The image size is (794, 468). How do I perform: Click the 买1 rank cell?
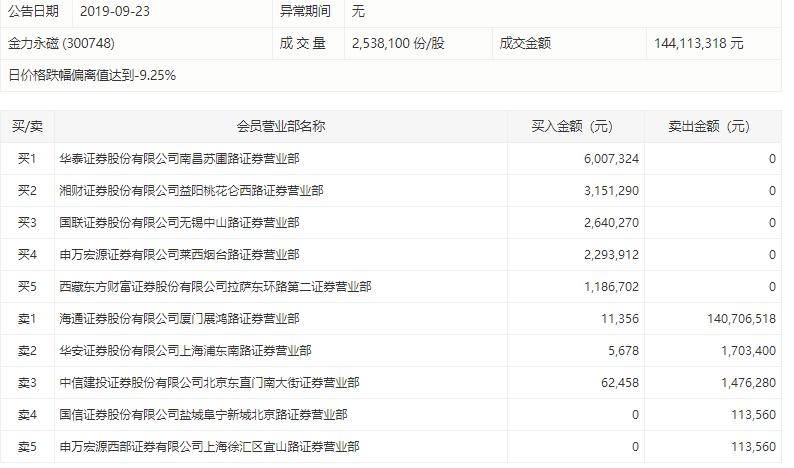point(27,159)
